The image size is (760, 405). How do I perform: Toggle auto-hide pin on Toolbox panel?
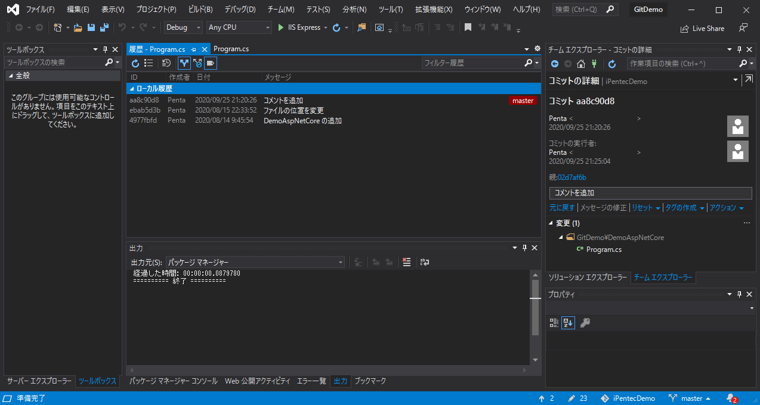click(x=106, y=49)
